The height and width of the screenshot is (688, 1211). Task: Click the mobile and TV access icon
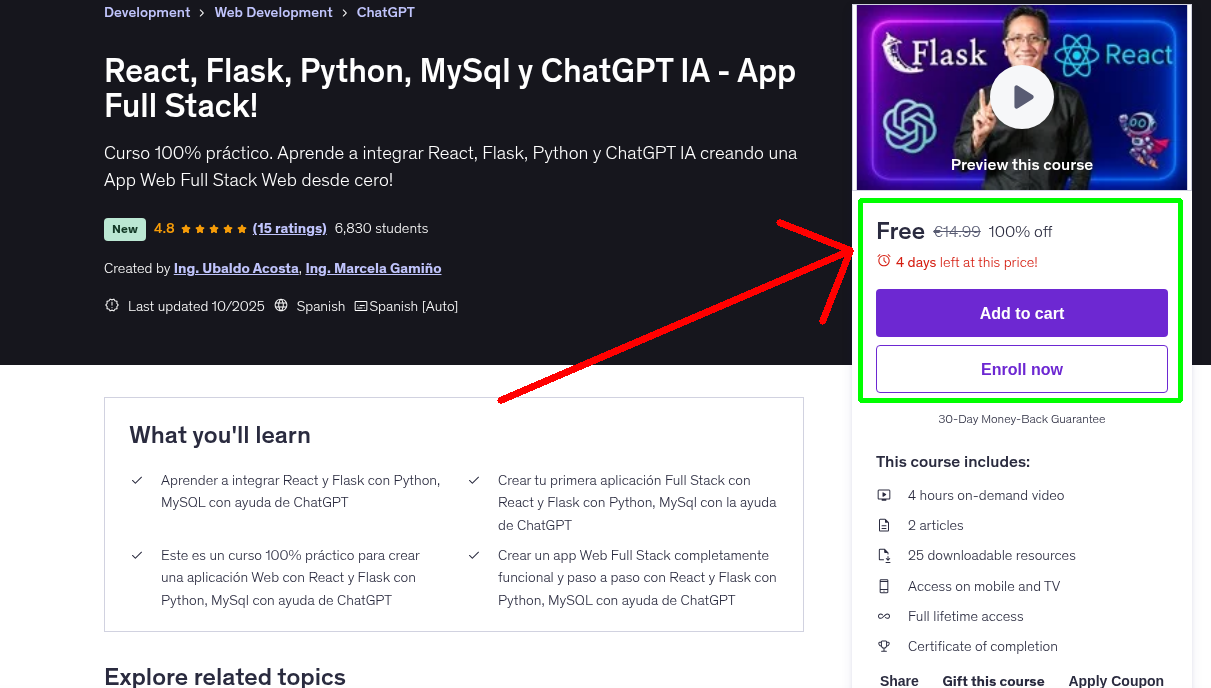(884, 585)
